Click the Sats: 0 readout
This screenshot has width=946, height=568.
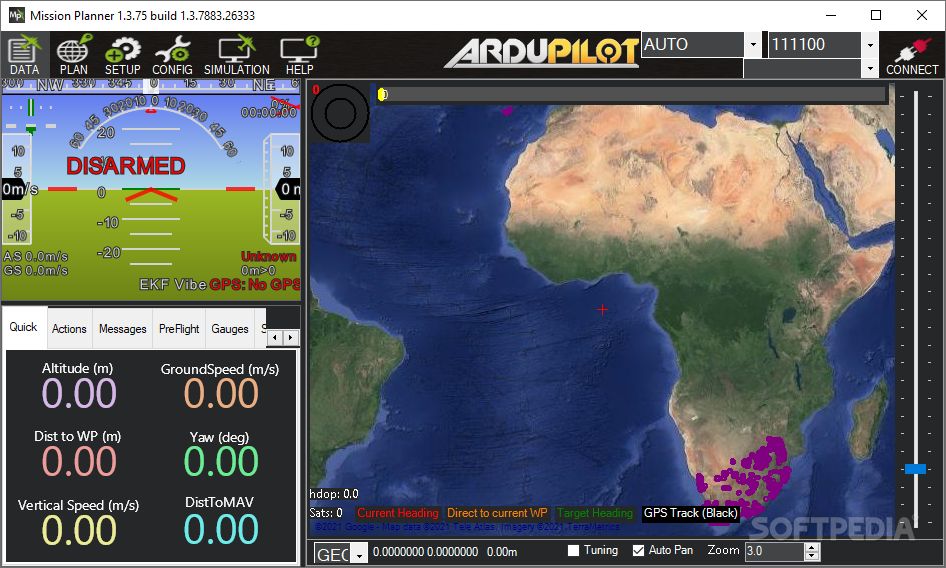pyautogui.click(x=326, y=513)
